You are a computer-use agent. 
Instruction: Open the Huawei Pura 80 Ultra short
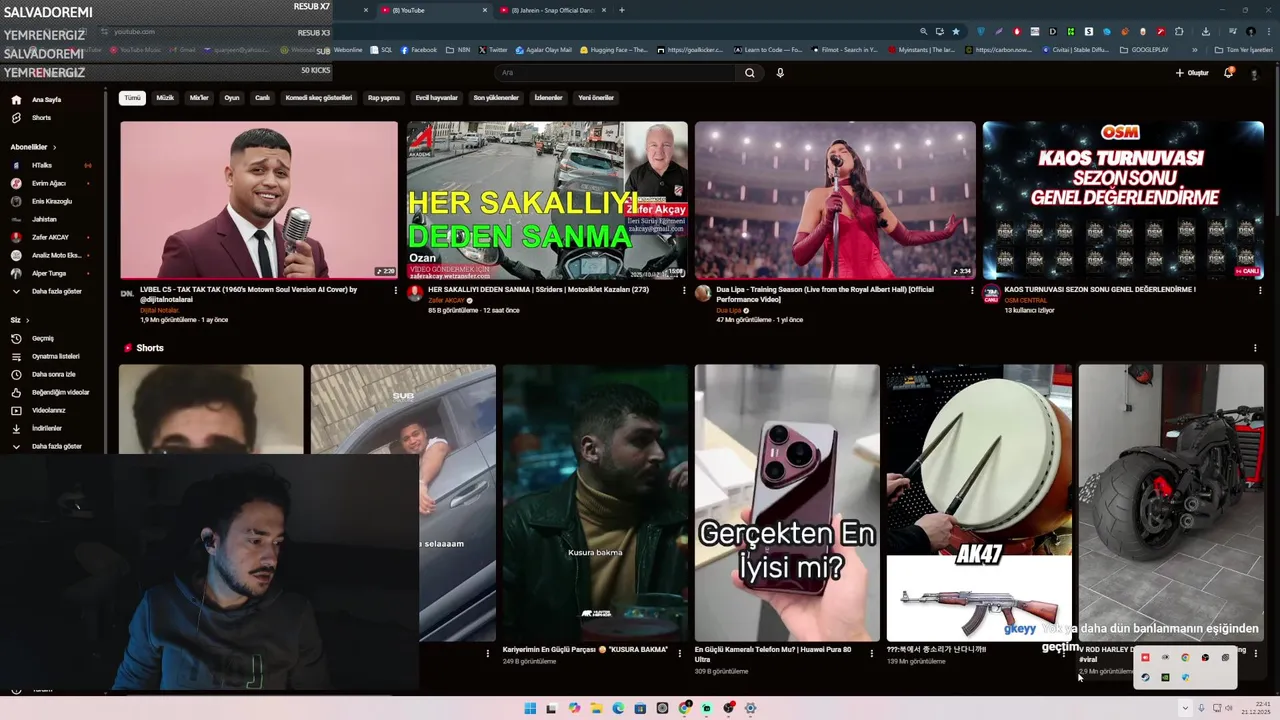tap(787, 503)
